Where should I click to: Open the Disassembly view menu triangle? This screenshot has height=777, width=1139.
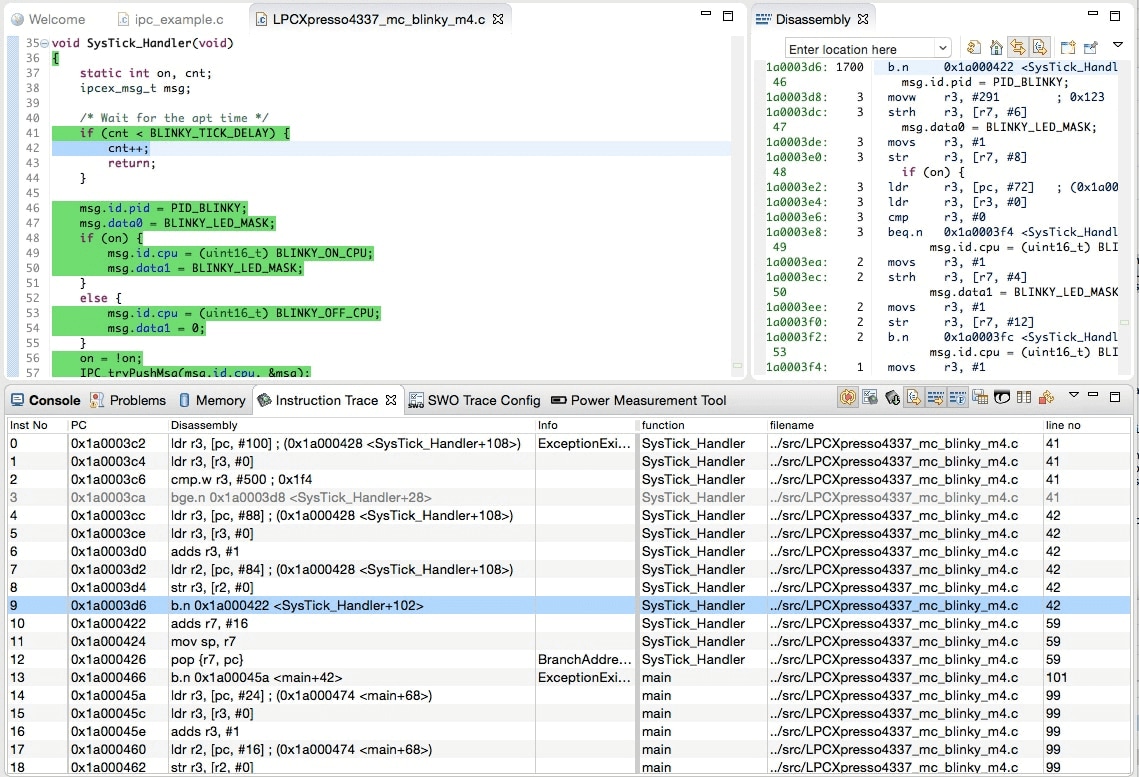tap(1118, 46)
